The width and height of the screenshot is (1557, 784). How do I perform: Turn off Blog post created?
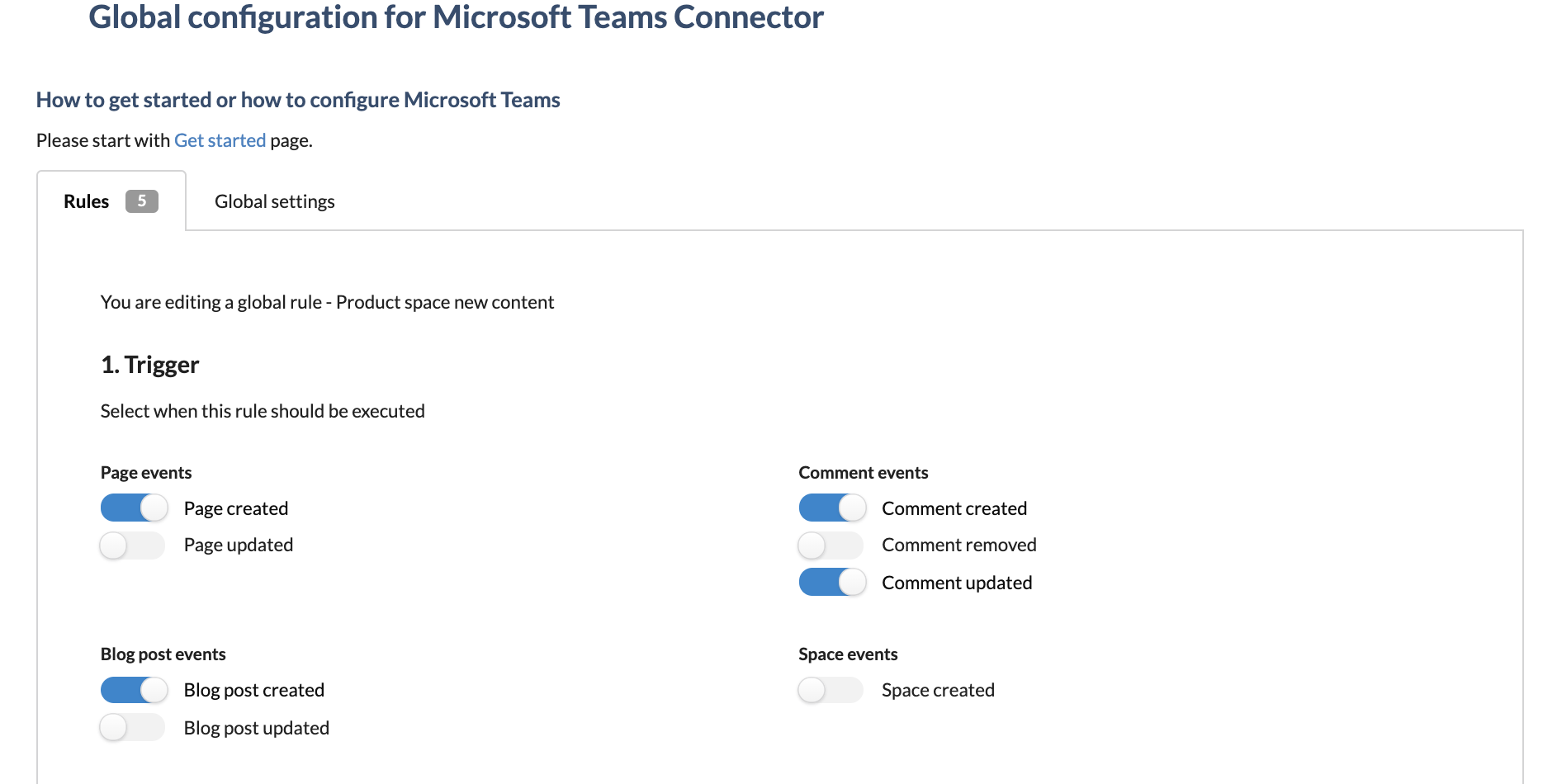[x=134, y=690]
